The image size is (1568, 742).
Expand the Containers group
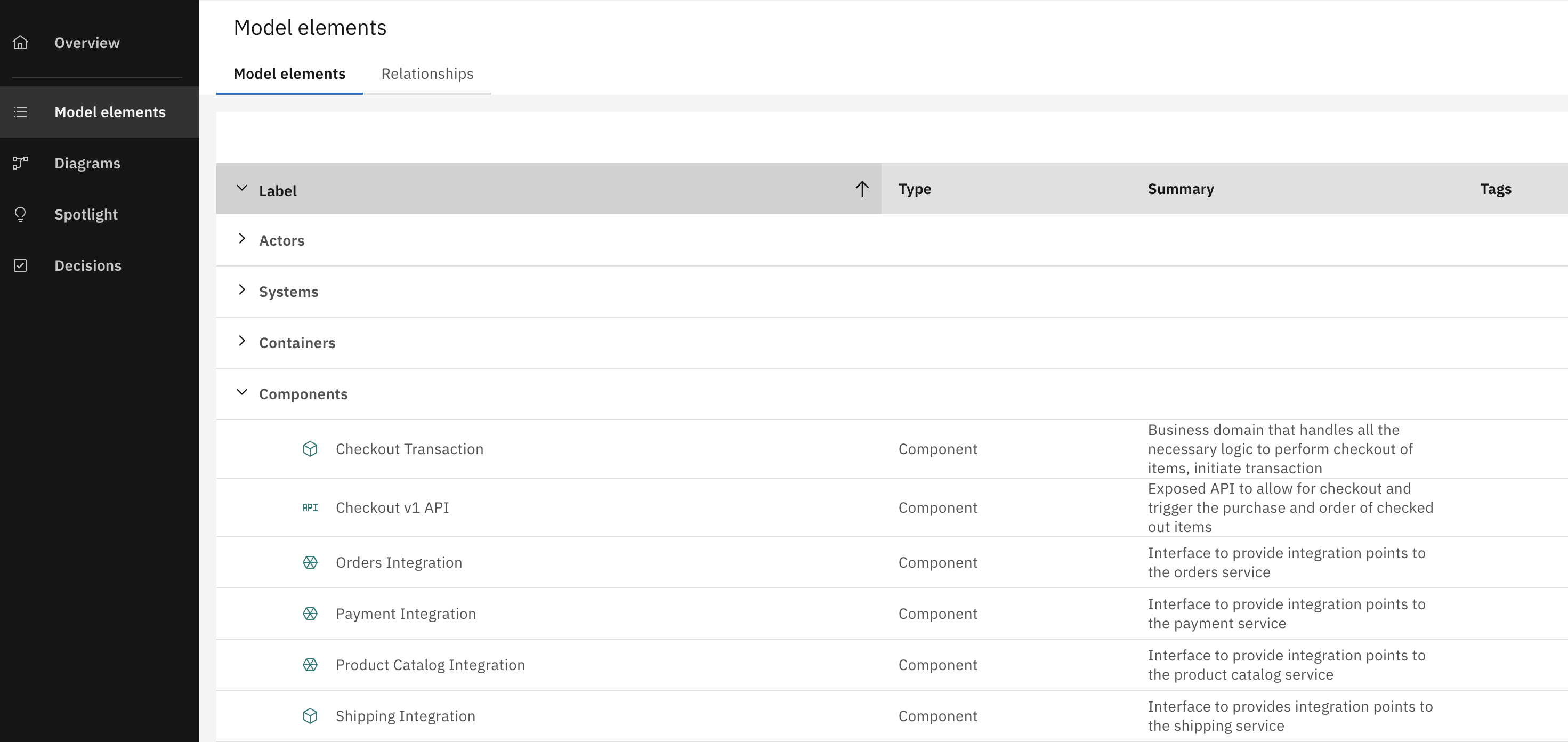pos(241,341)
